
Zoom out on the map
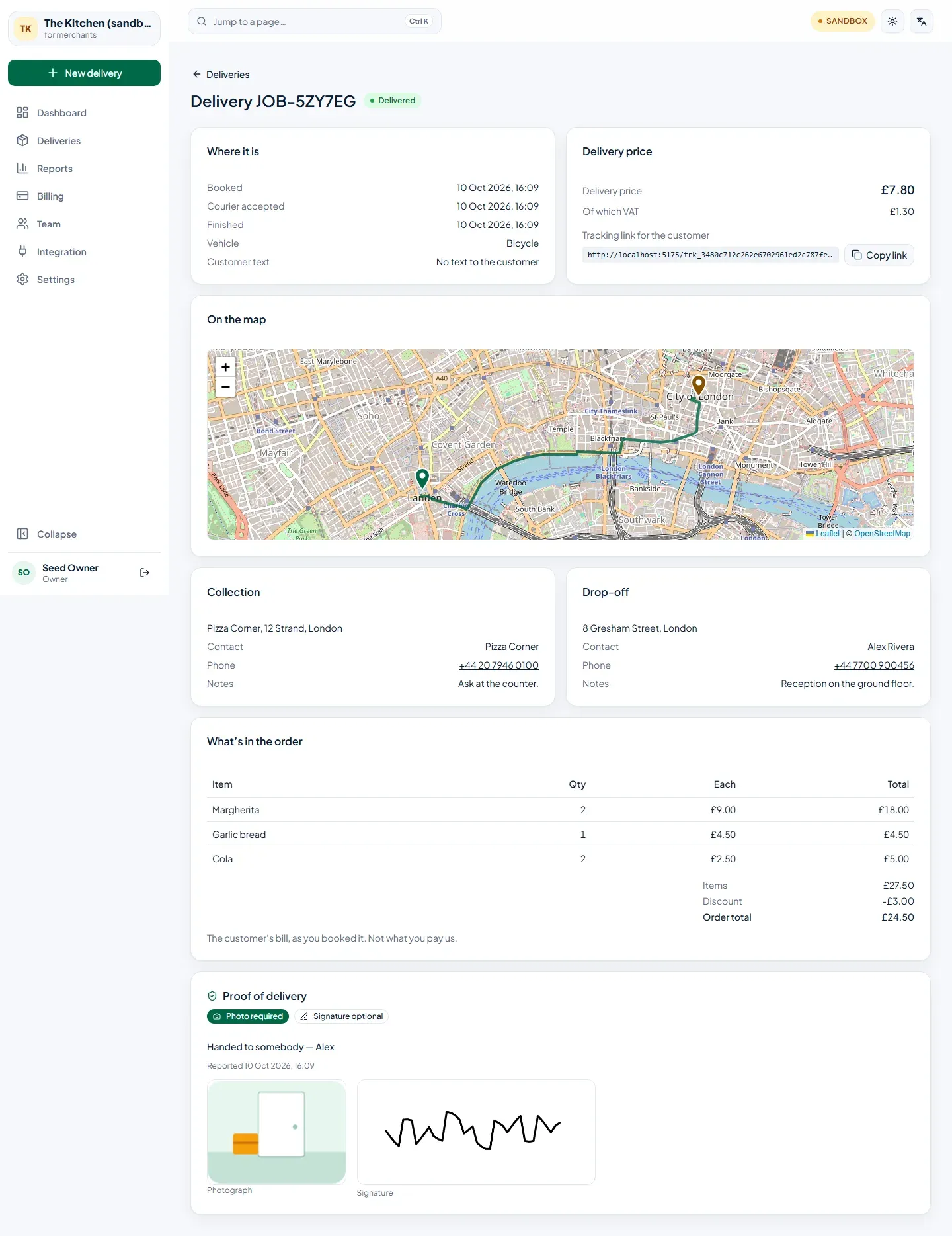(x=225, y=387)
